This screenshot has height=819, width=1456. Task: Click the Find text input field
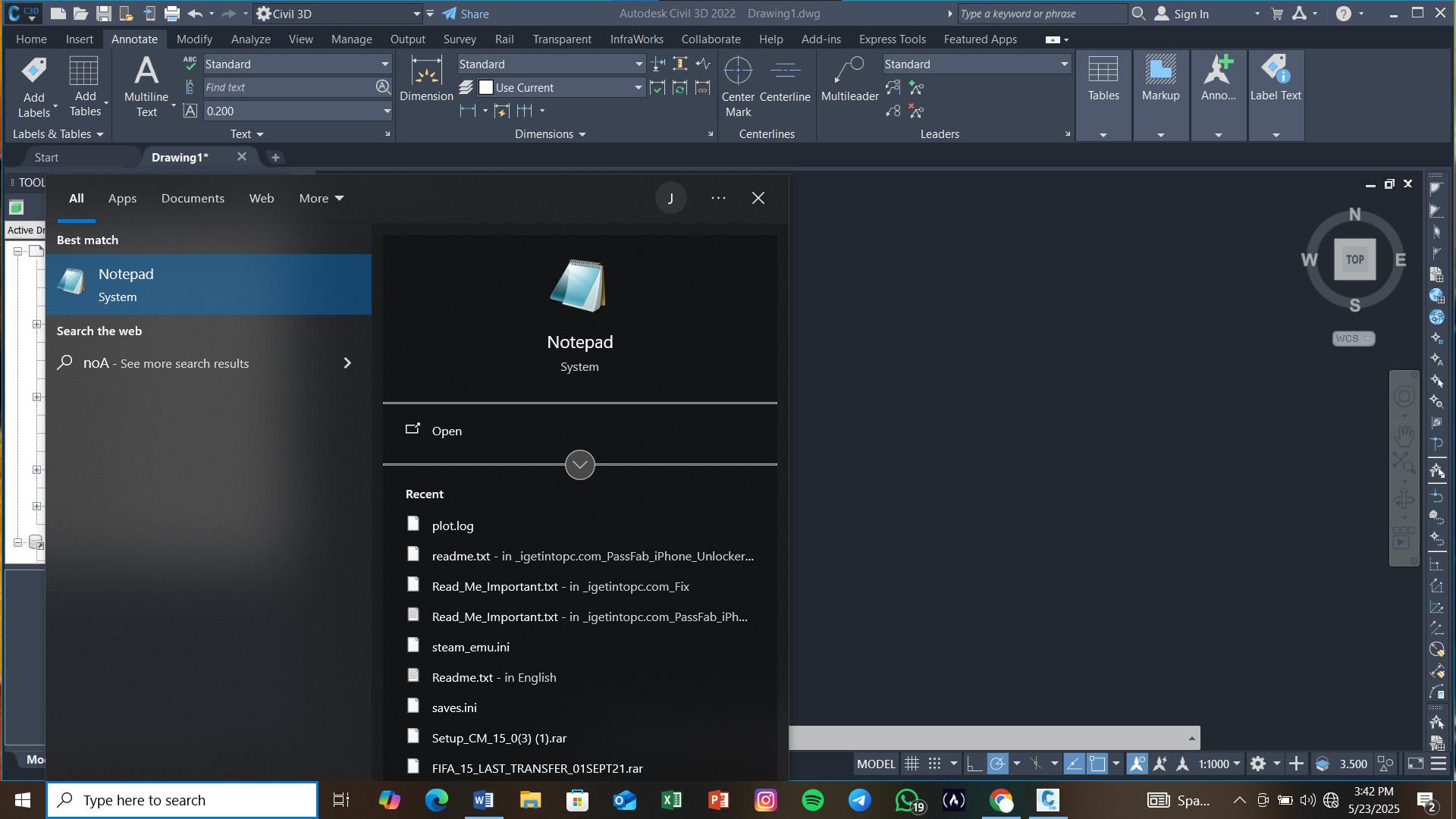coord(288,87)
